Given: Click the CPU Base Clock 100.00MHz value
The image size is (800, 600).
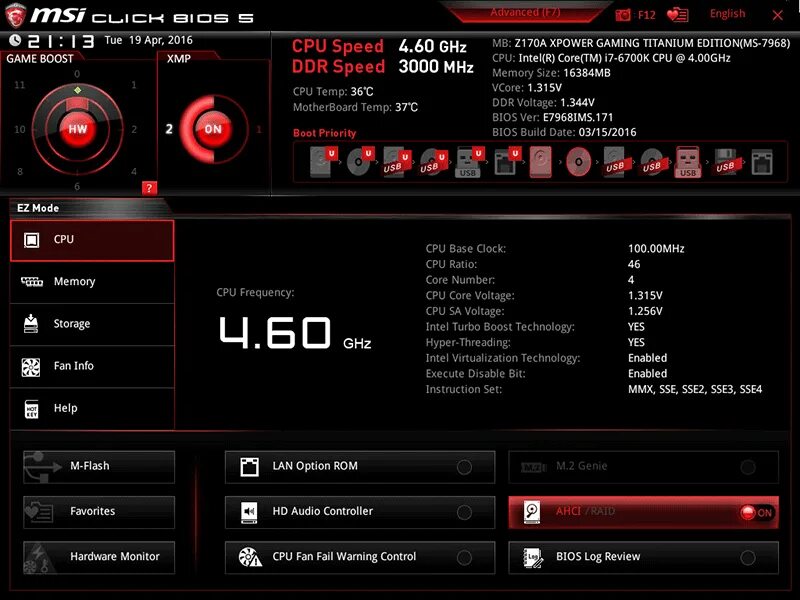Looking at the screenshot, I should (x=656, y=248).
